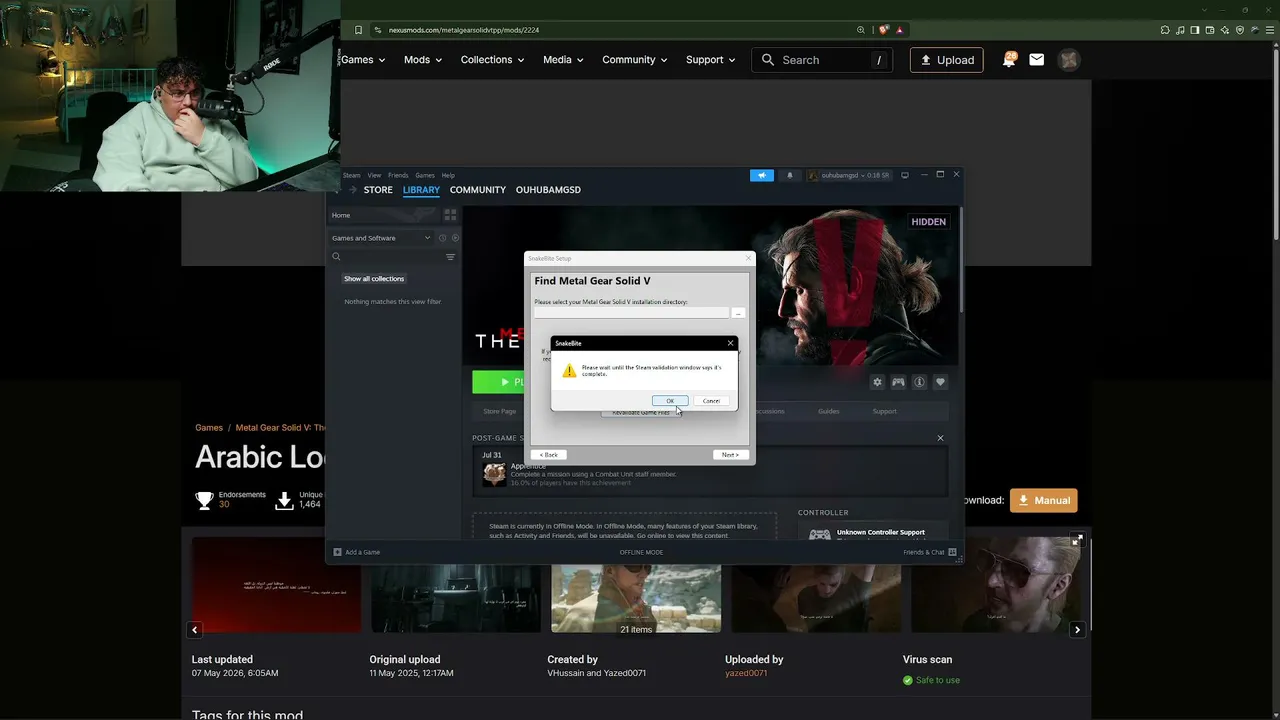Viewport: 1280px width, 720px height.
Task: Open the browser extensions puzzle icon
Action: tap(1163, 30)
